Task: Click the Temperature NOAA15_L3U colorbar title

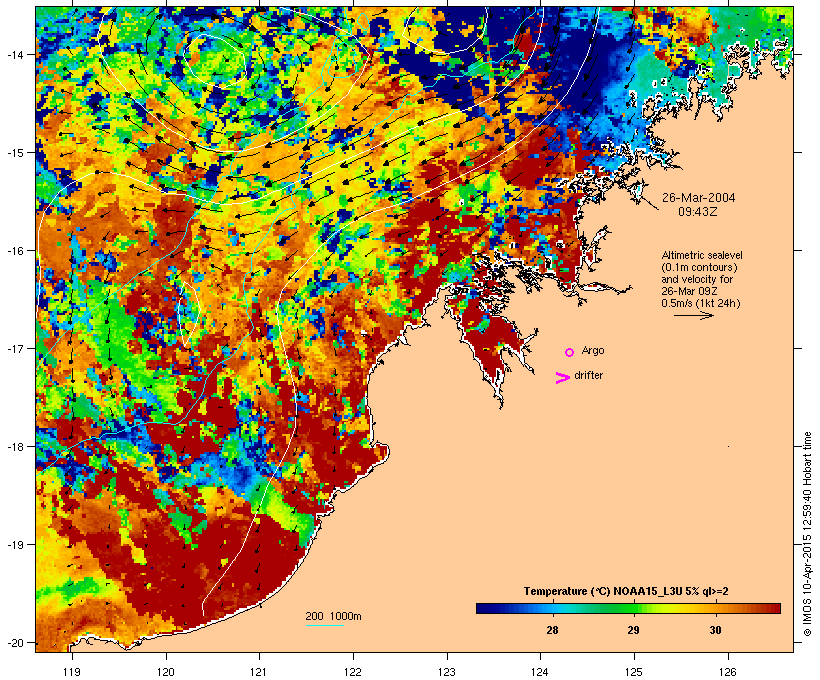Action: (x=626, y=591)
